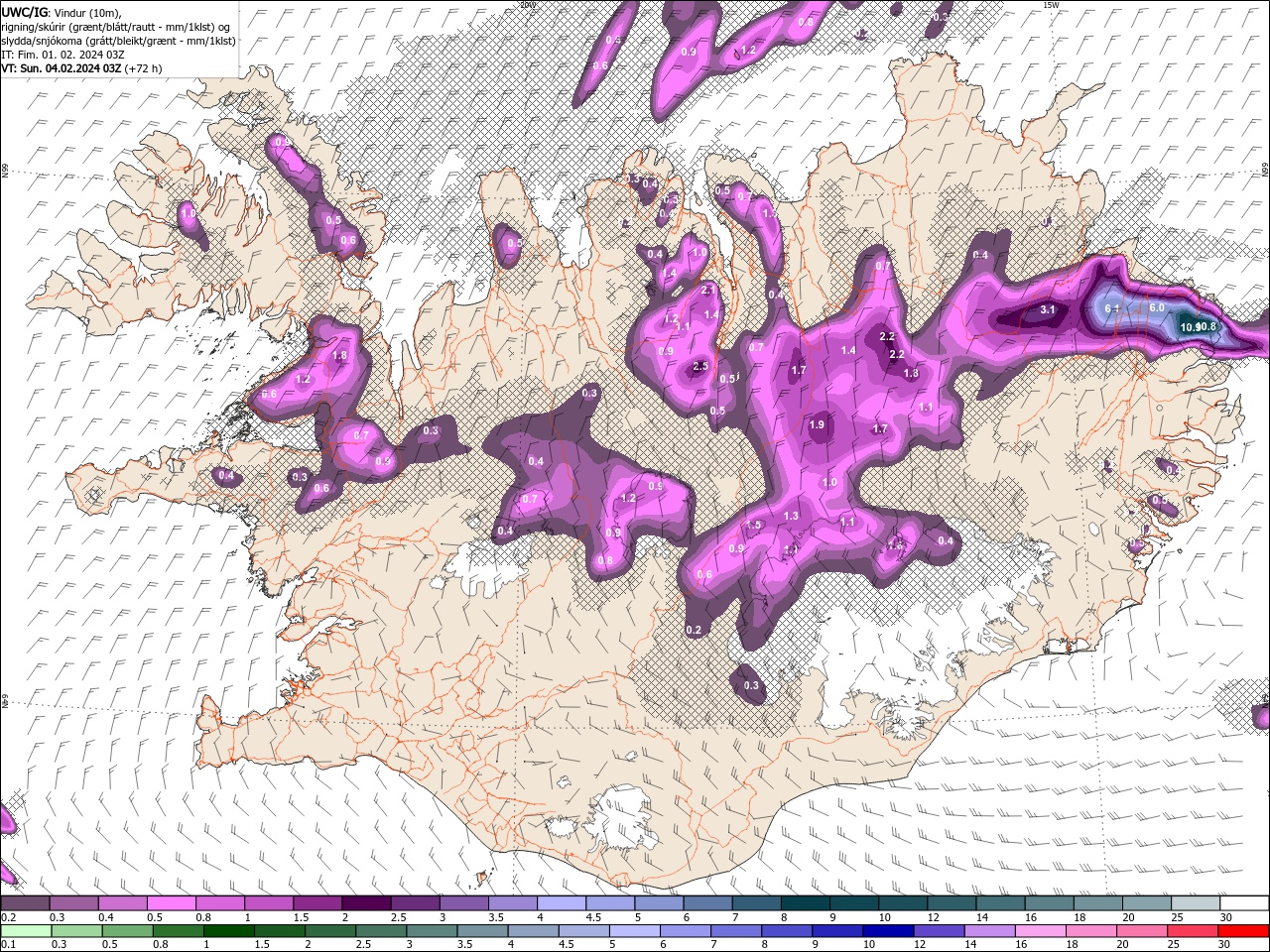The image size is (1270, 952).
Task: Click the 0.2 swatch in the top snow legend bar
Action: 25,902
